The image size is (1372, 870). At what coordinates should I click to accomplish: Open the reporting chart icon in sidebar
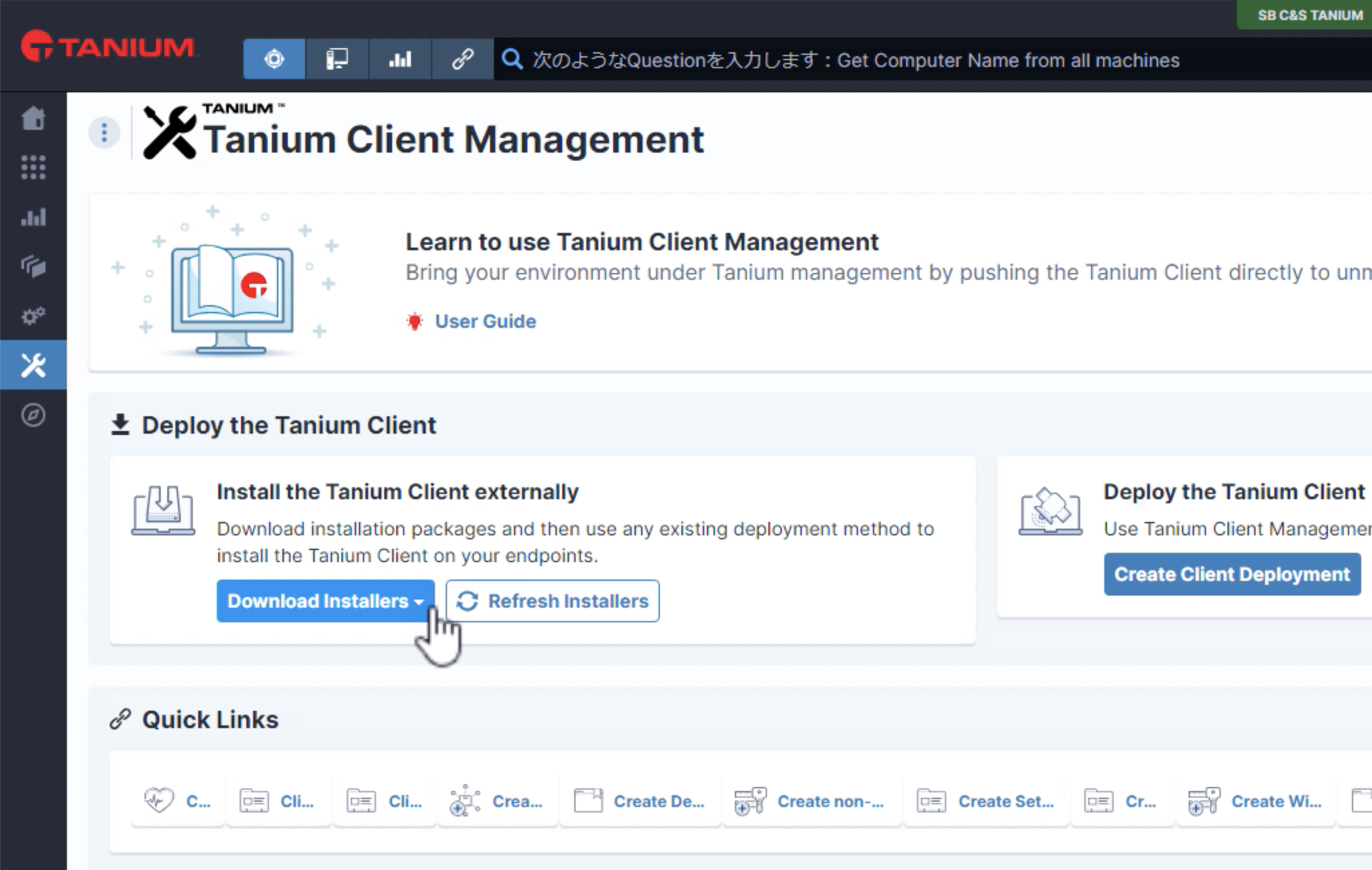click(33, 217)
